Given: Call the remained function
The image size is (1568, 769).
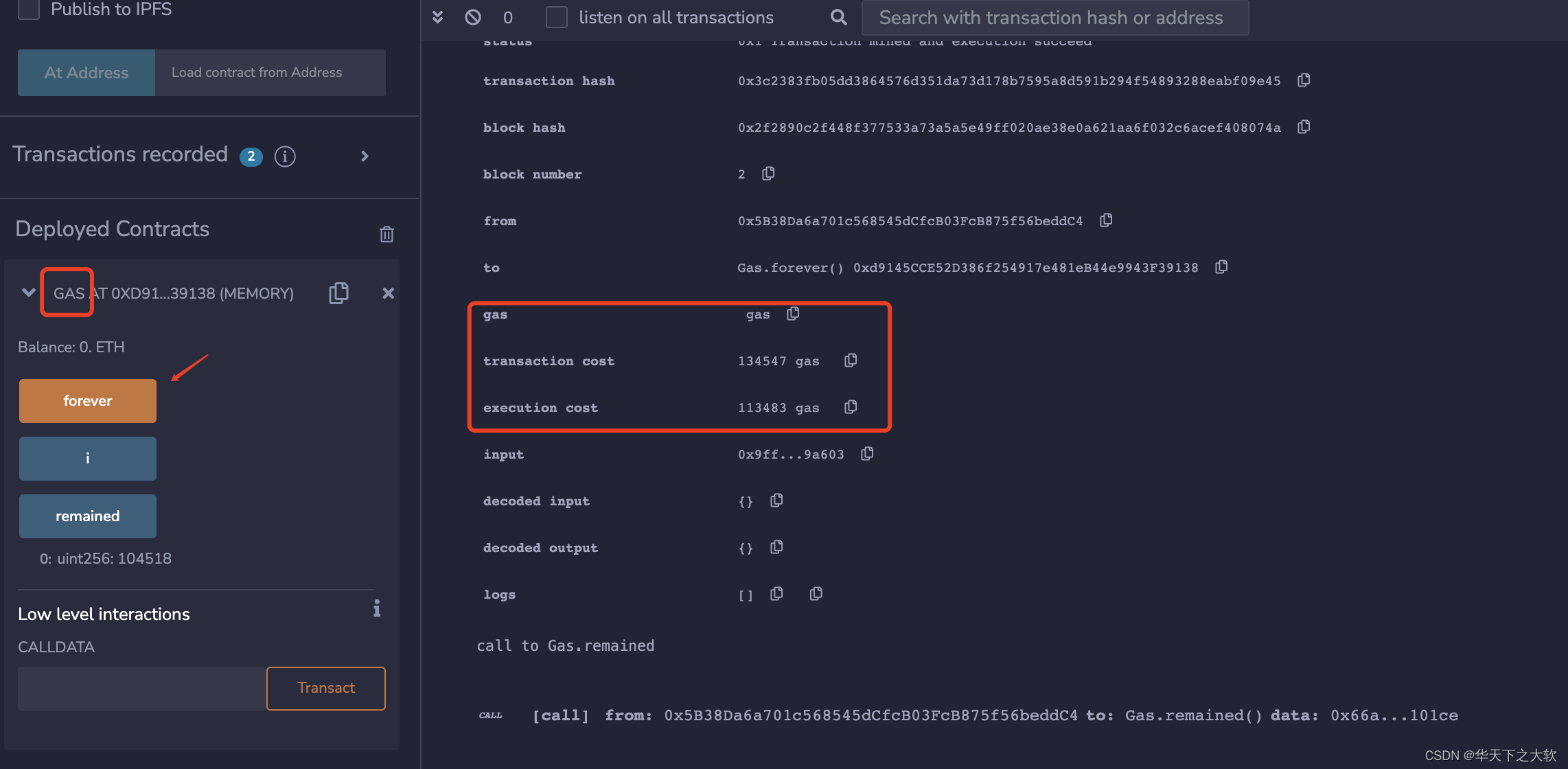Looking at the screenshot, I should (88, 516).
